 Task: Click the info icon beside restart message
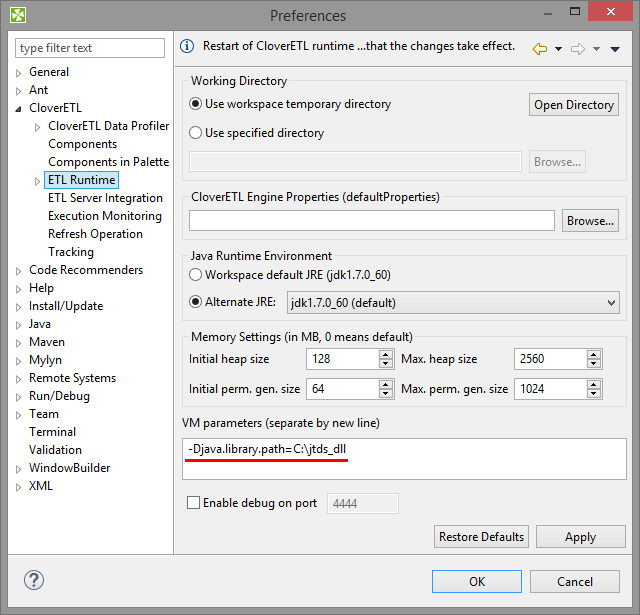click(187, 46)
